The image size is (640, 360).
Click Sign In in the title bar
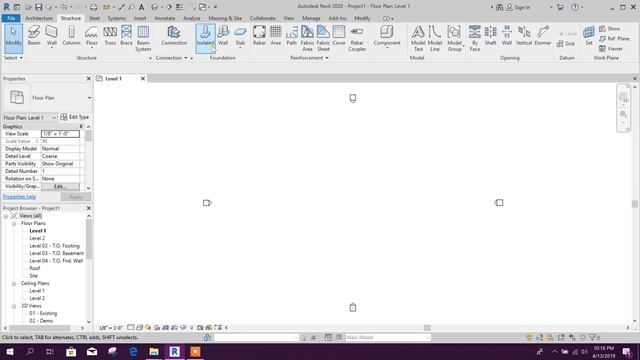click(518, 7)
